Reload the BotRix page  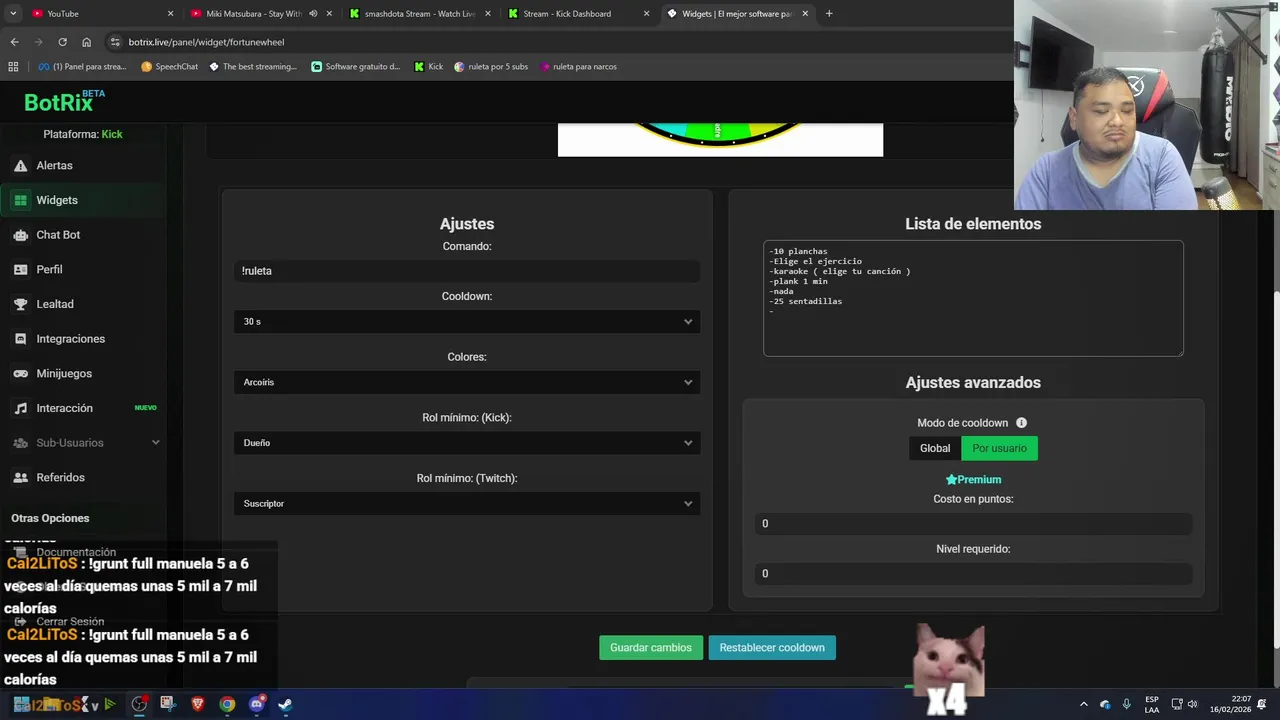62,42
